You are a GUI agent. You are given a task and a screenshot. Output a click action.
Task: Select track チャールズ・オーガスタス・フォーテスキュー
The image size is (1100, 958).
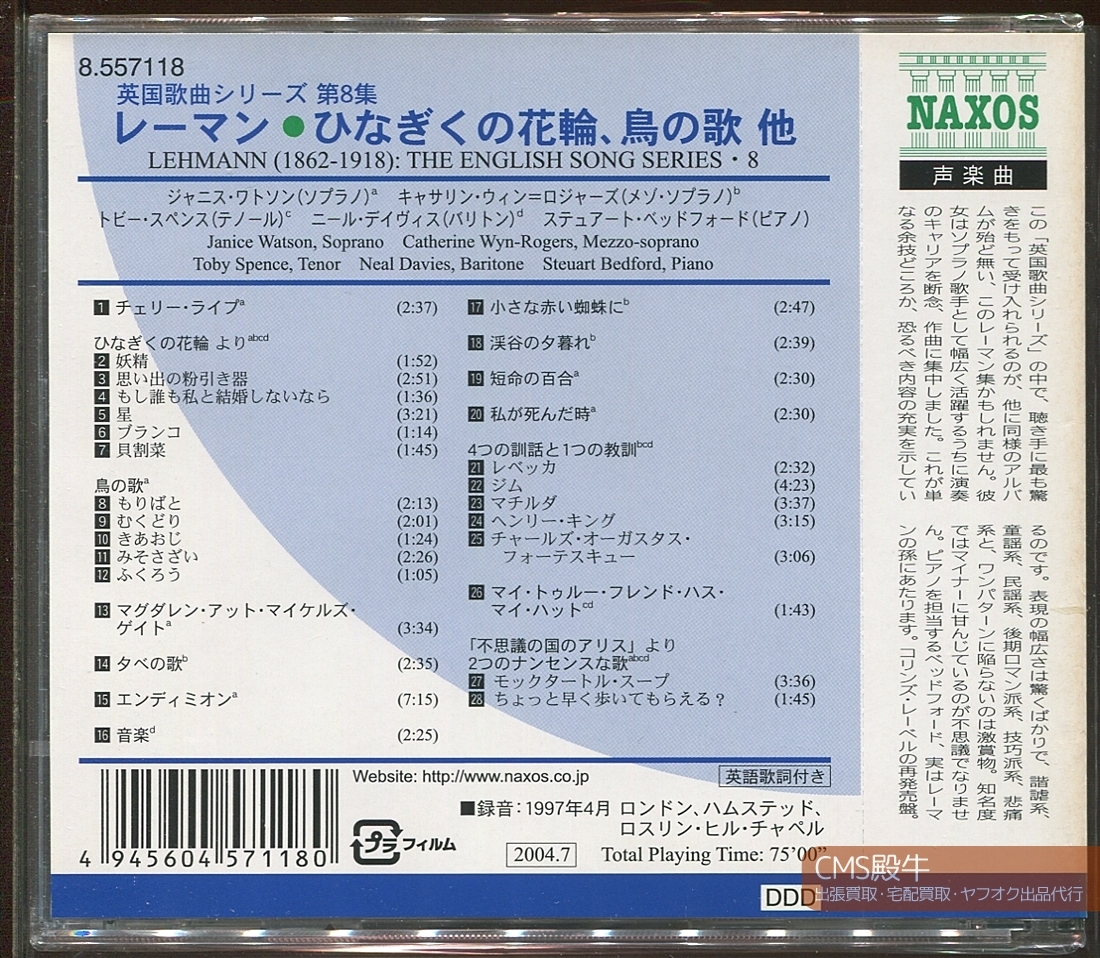[590, 548]
